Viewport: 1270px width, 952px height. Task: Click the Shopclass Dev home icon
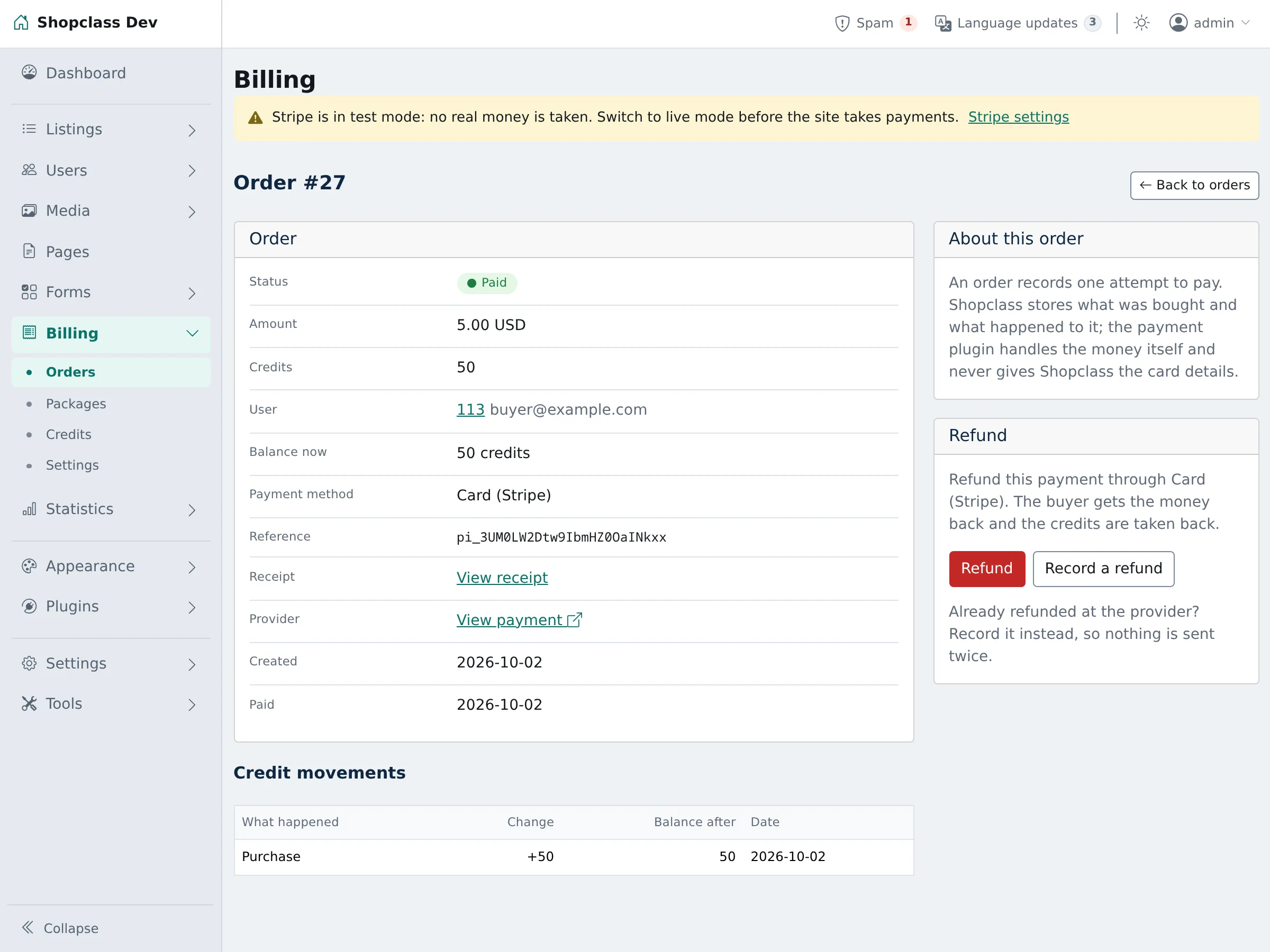[x=21, y=22]
